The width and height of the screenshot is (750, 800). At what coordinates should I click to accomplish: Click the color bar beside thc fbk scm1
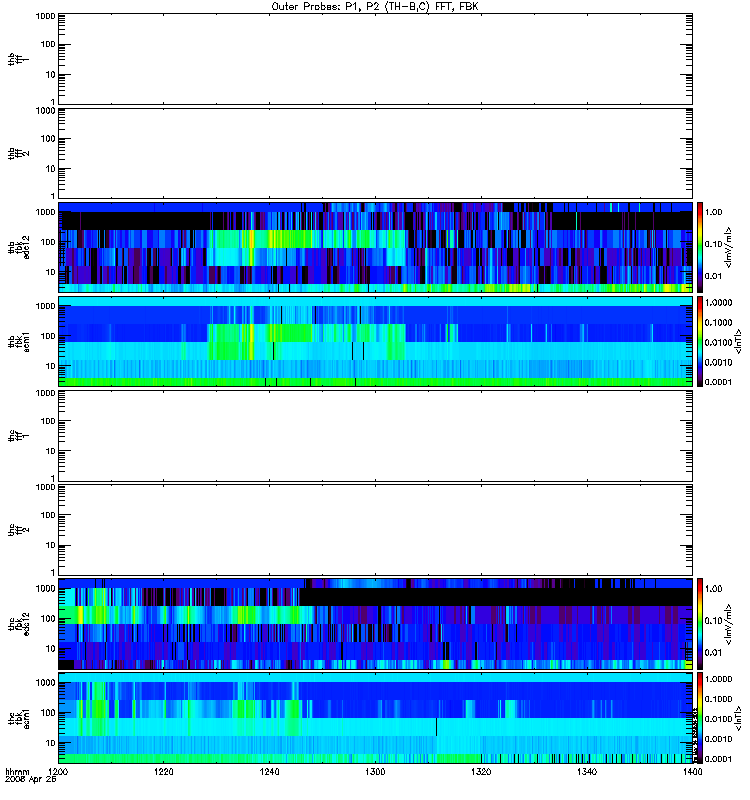click(700, 718)
